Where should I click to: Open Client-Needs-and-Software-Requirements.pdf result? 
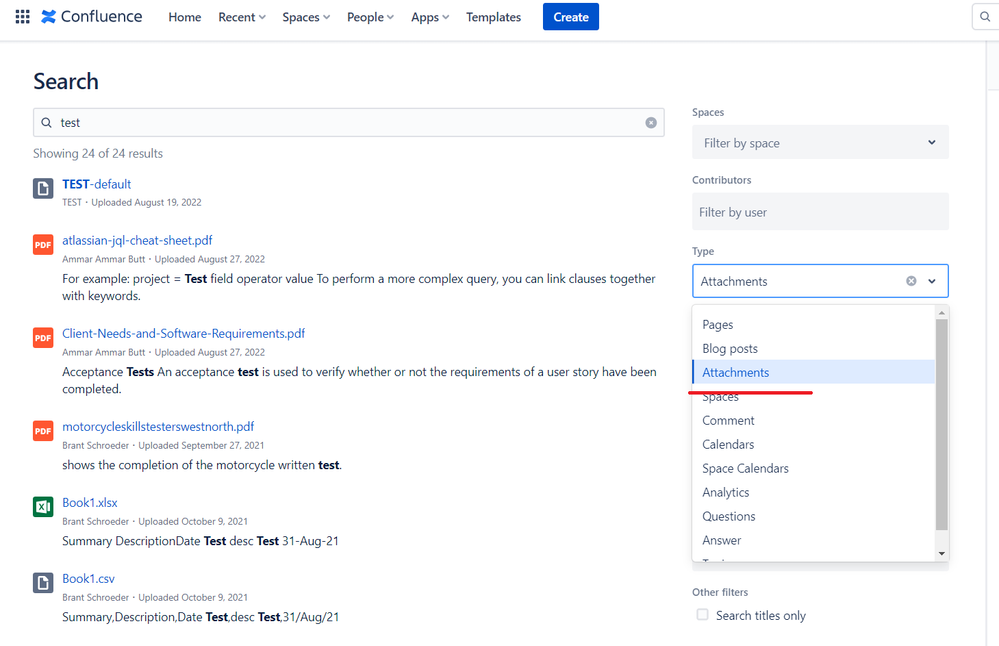(x=183, y=333)
